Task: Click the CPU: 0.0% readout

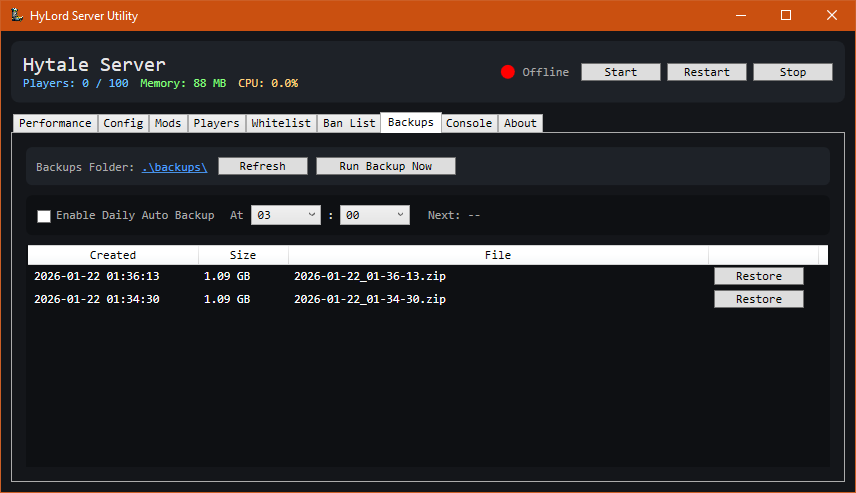Action: 268,84
